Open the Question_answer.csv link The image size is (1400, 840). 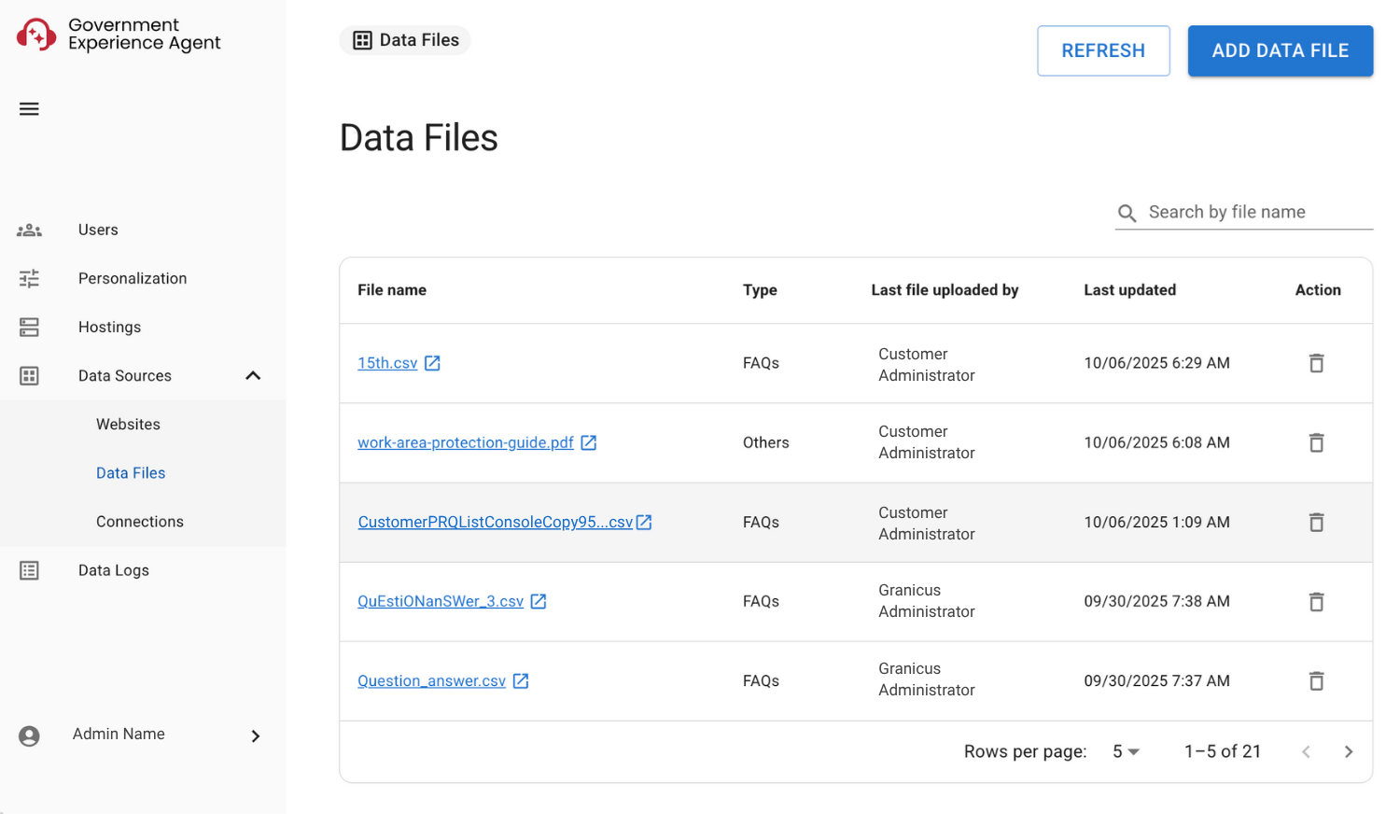[432, 681]
